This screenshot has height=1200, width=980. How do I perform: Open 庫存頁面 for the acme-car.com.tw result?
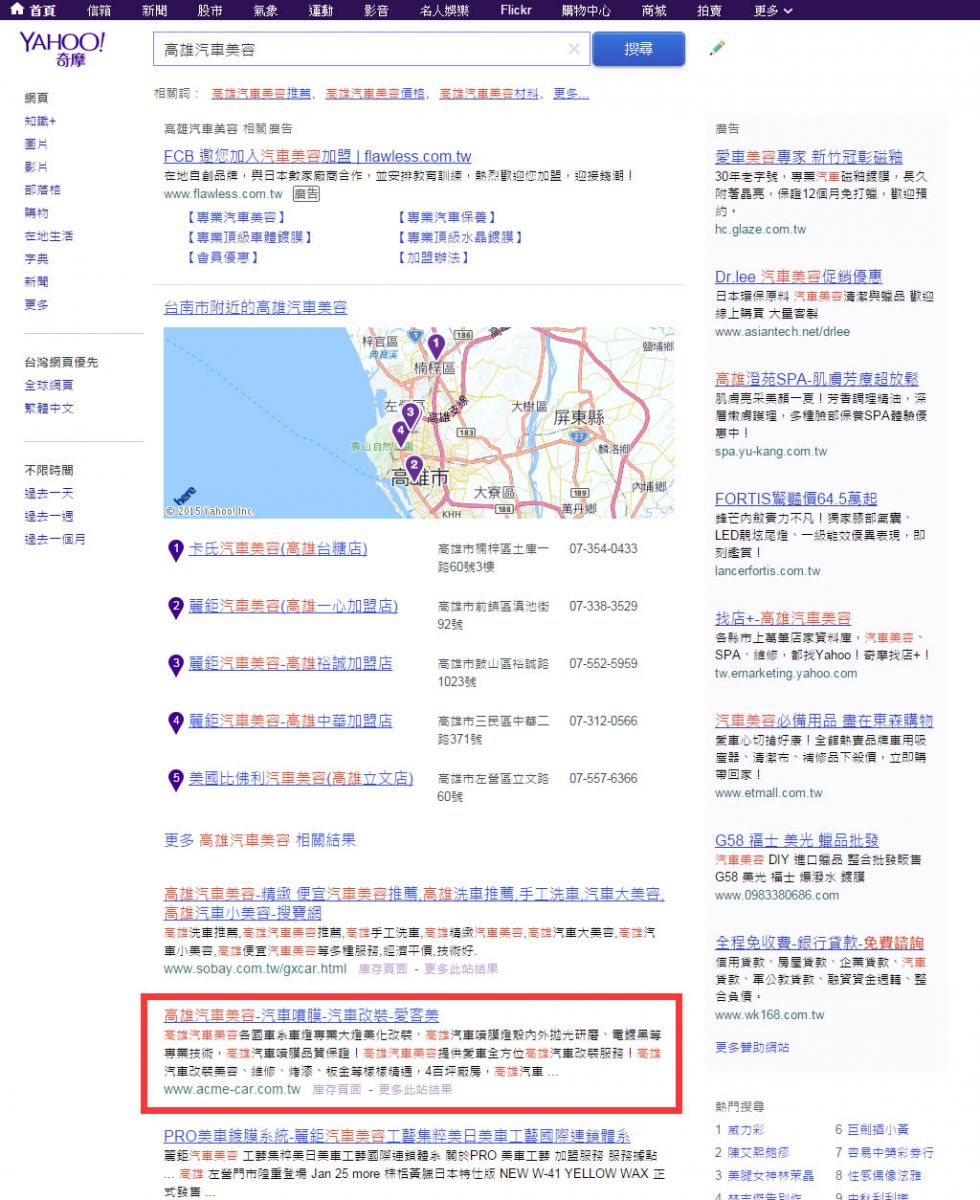click(x=337, y=1089)
